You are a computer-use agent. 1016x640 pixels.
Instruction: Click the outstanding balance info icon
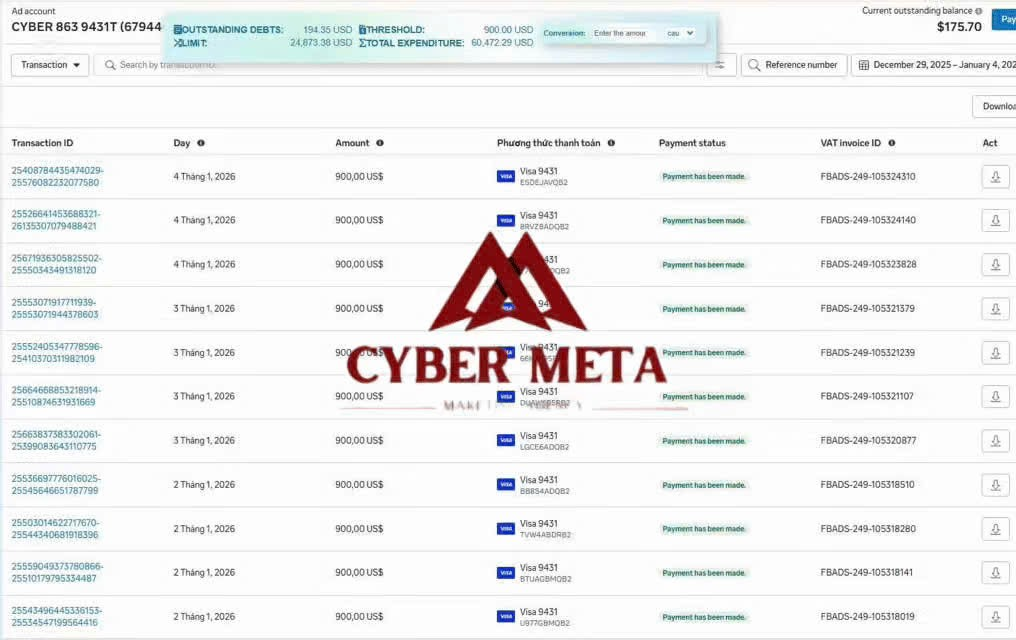point(978,11)
